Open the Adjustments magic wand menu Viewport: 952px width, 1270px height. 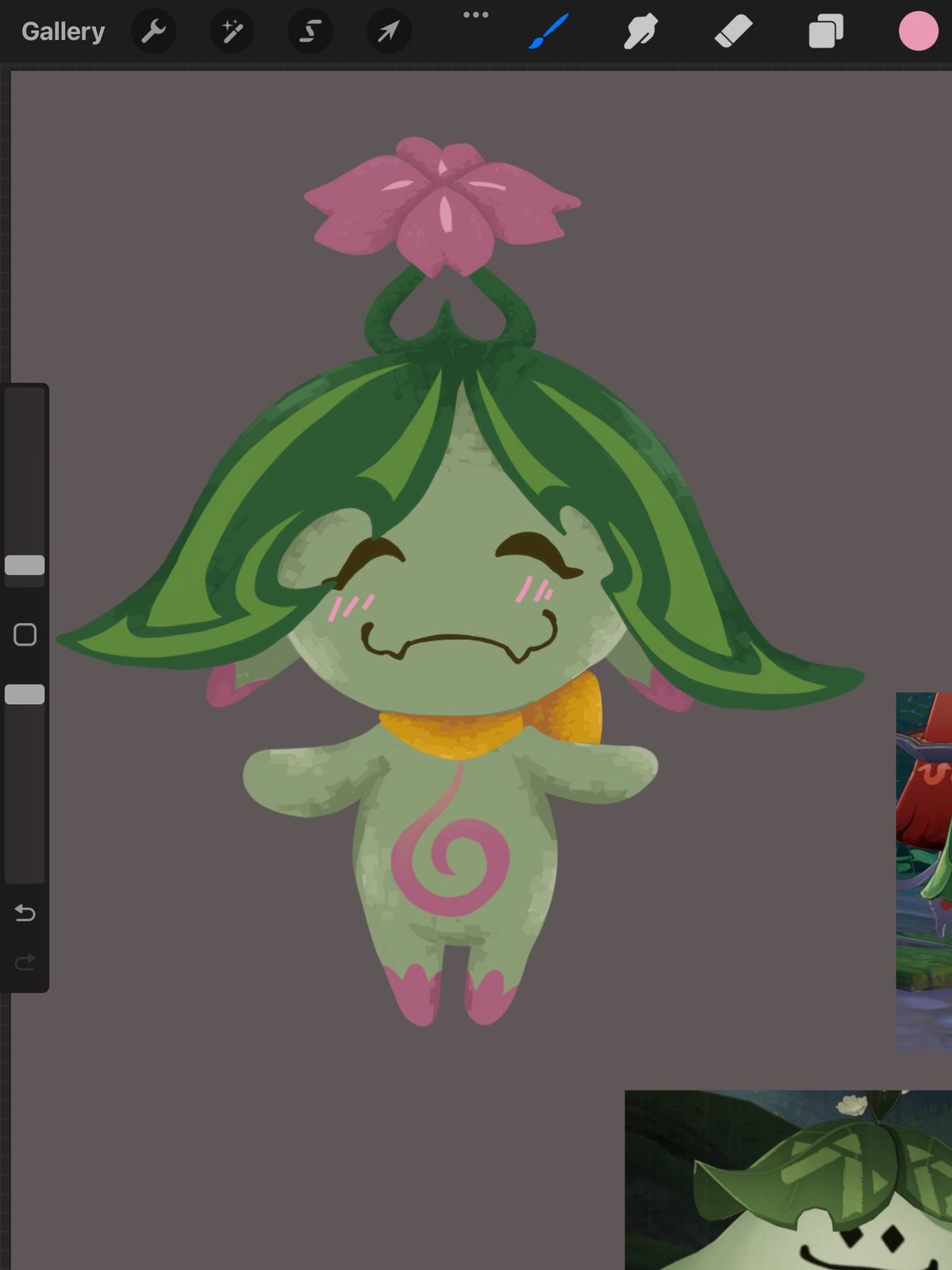232,32
